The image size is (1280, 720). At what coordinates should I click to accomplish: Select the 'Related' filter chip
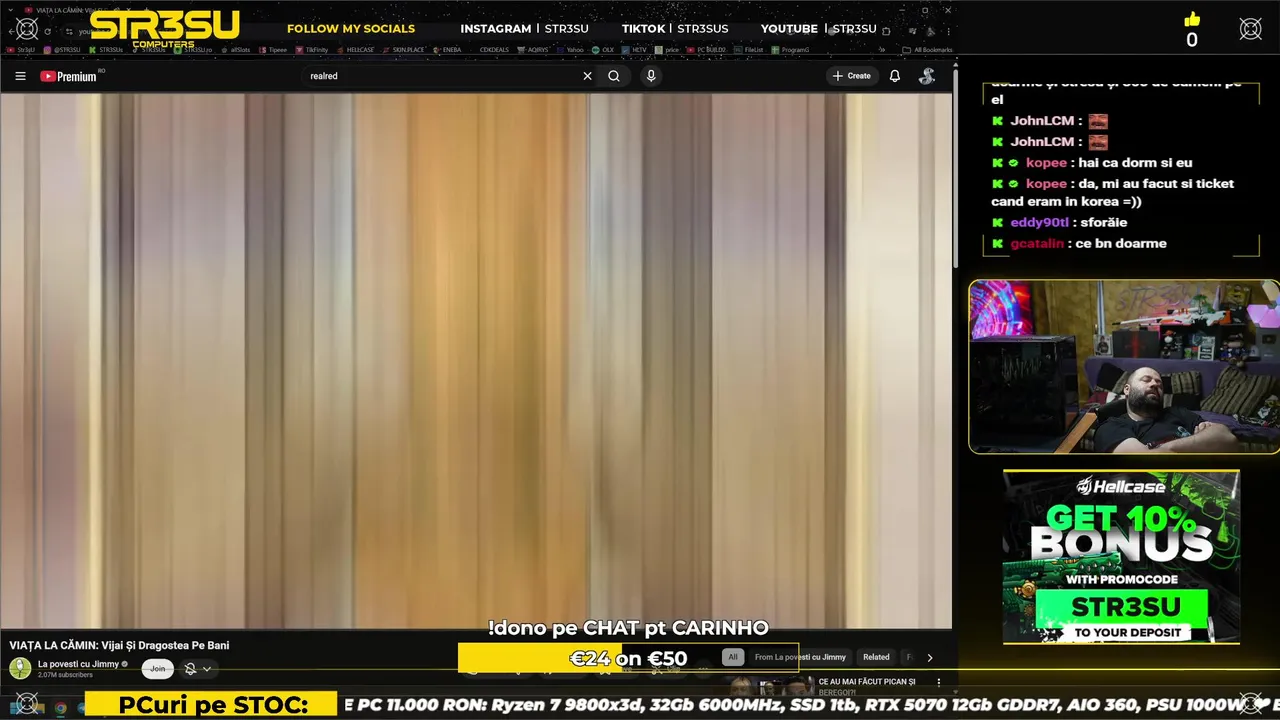[x=876, y=657]
